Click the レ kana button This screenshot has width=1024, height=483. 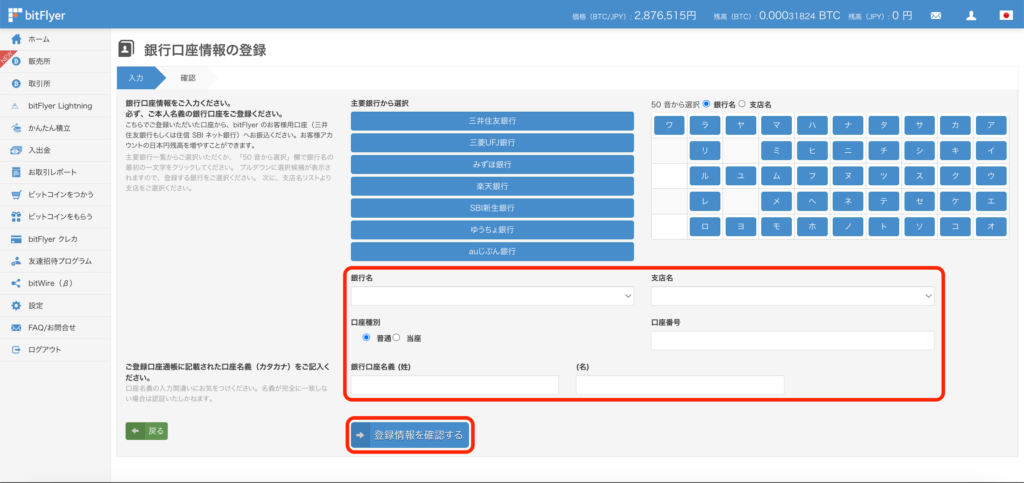pyautogui.click(x=705, y=201)
